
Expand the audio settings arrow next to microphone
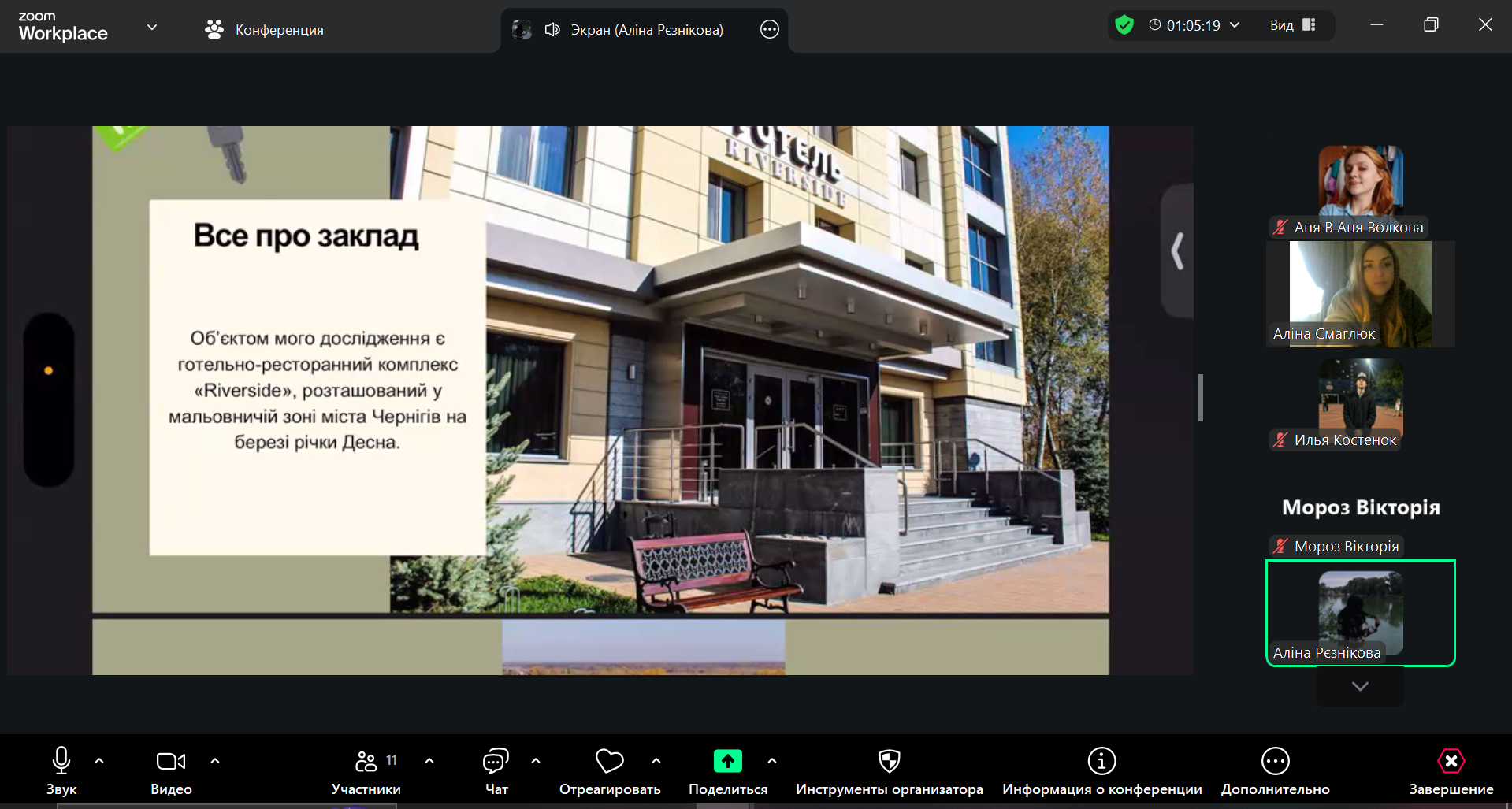[x=99, y=761]
